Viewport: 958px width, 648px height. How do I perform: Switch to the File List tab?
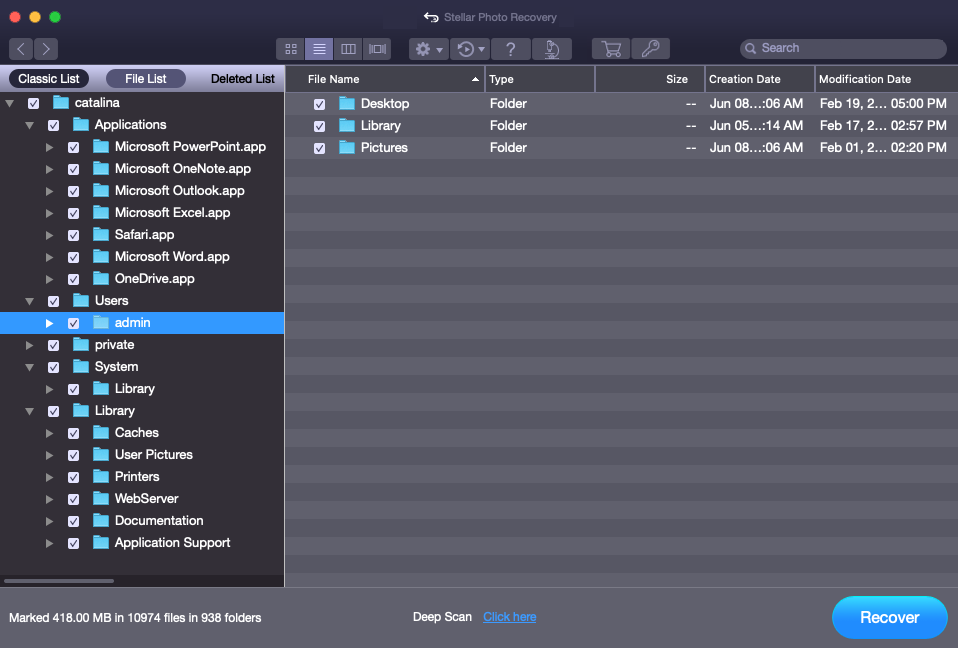[x=145, y=78]
